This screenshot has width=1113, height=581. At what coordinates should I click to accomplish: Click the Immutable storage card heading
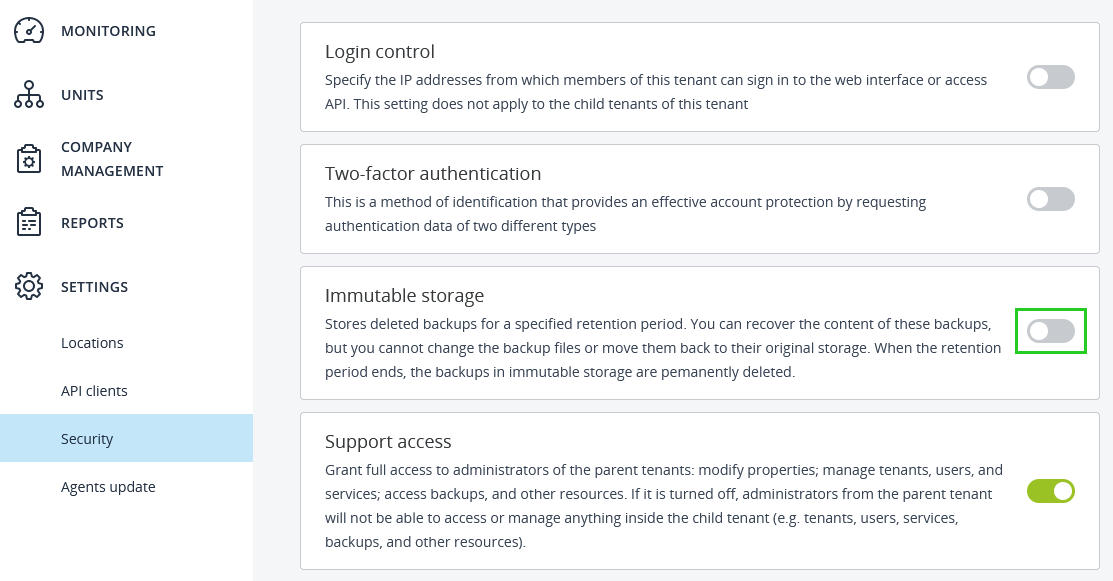(404, 296)
